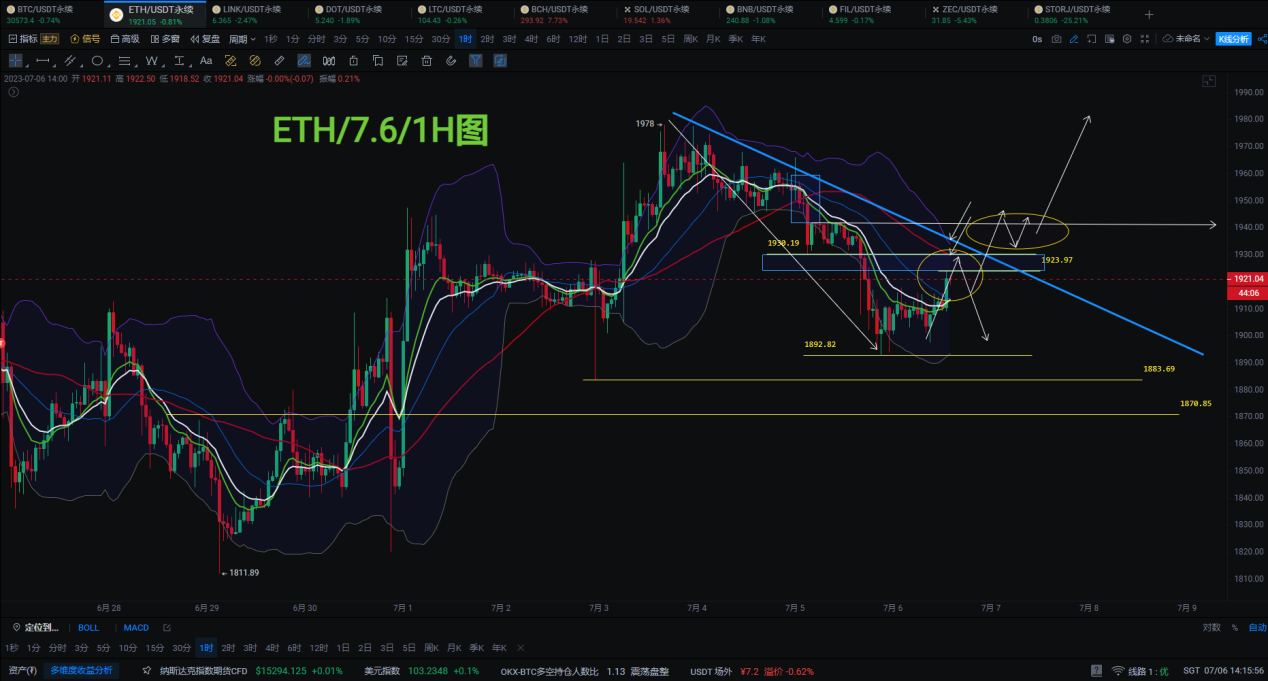Click the edit drawing note icon
The width and height of the screenshot is (1268, 681).
pos(402,61)
